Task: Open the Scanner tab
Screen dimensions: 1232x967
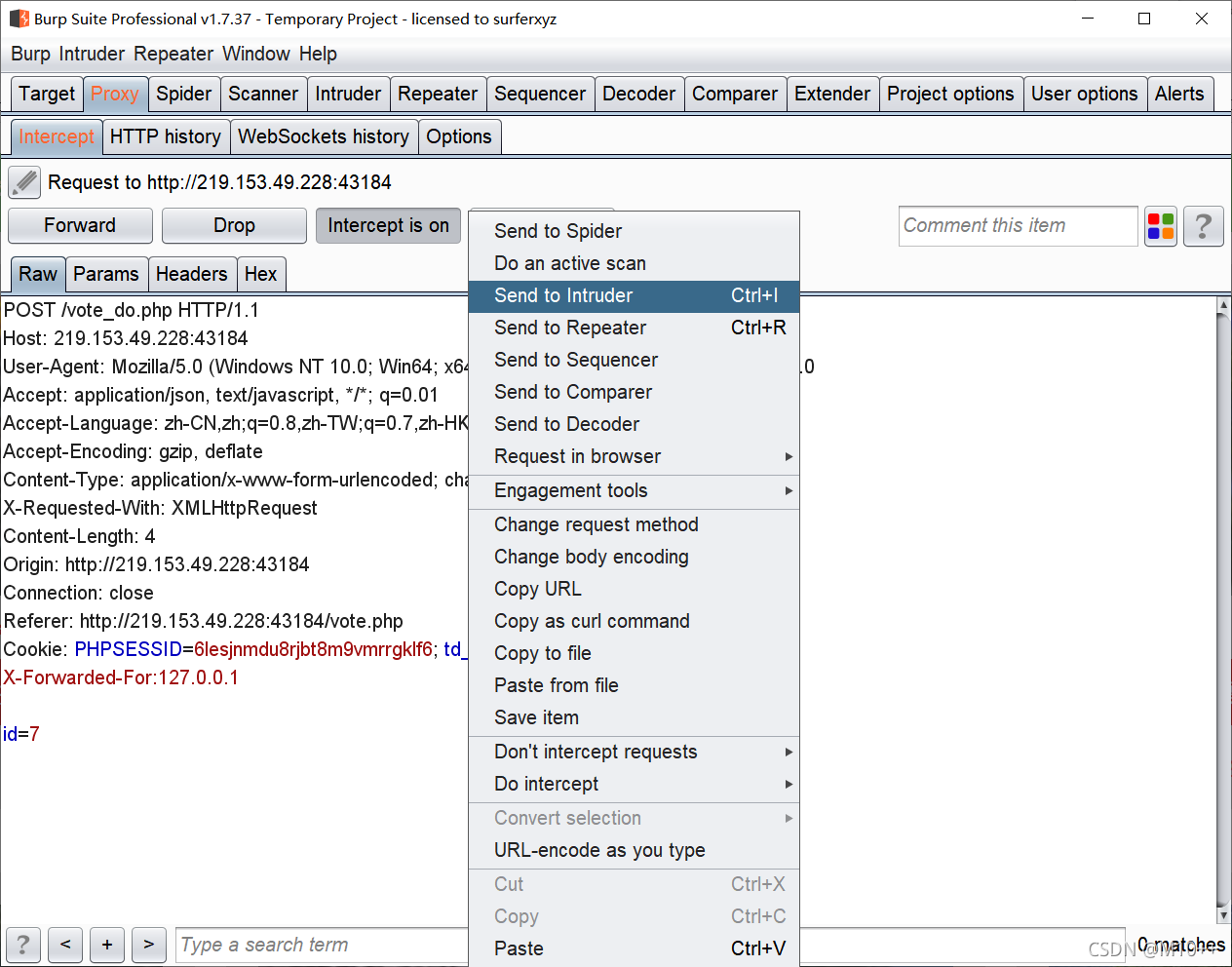Action: tap(263, 94)
